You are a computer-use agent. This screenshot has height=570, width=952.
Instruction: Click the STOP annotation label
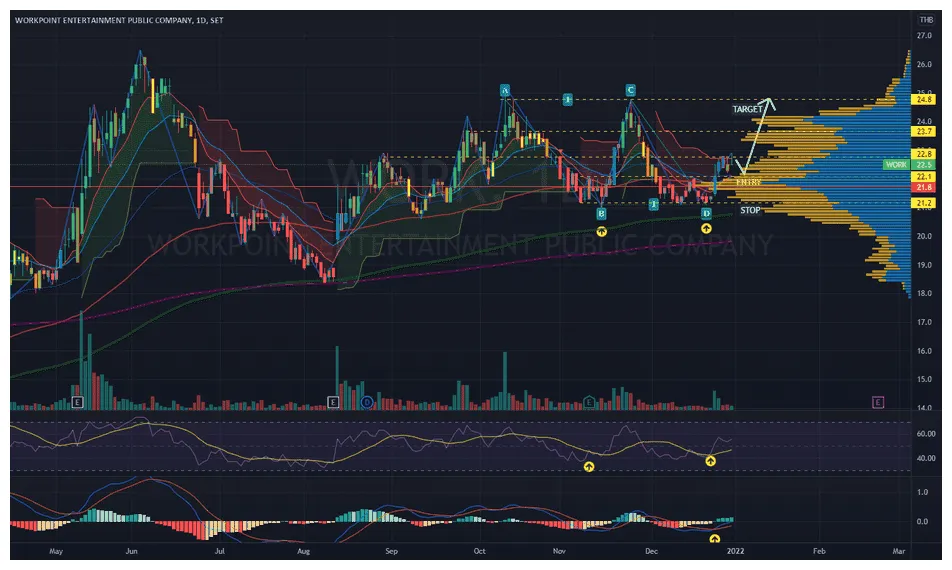tap(750, 210)
